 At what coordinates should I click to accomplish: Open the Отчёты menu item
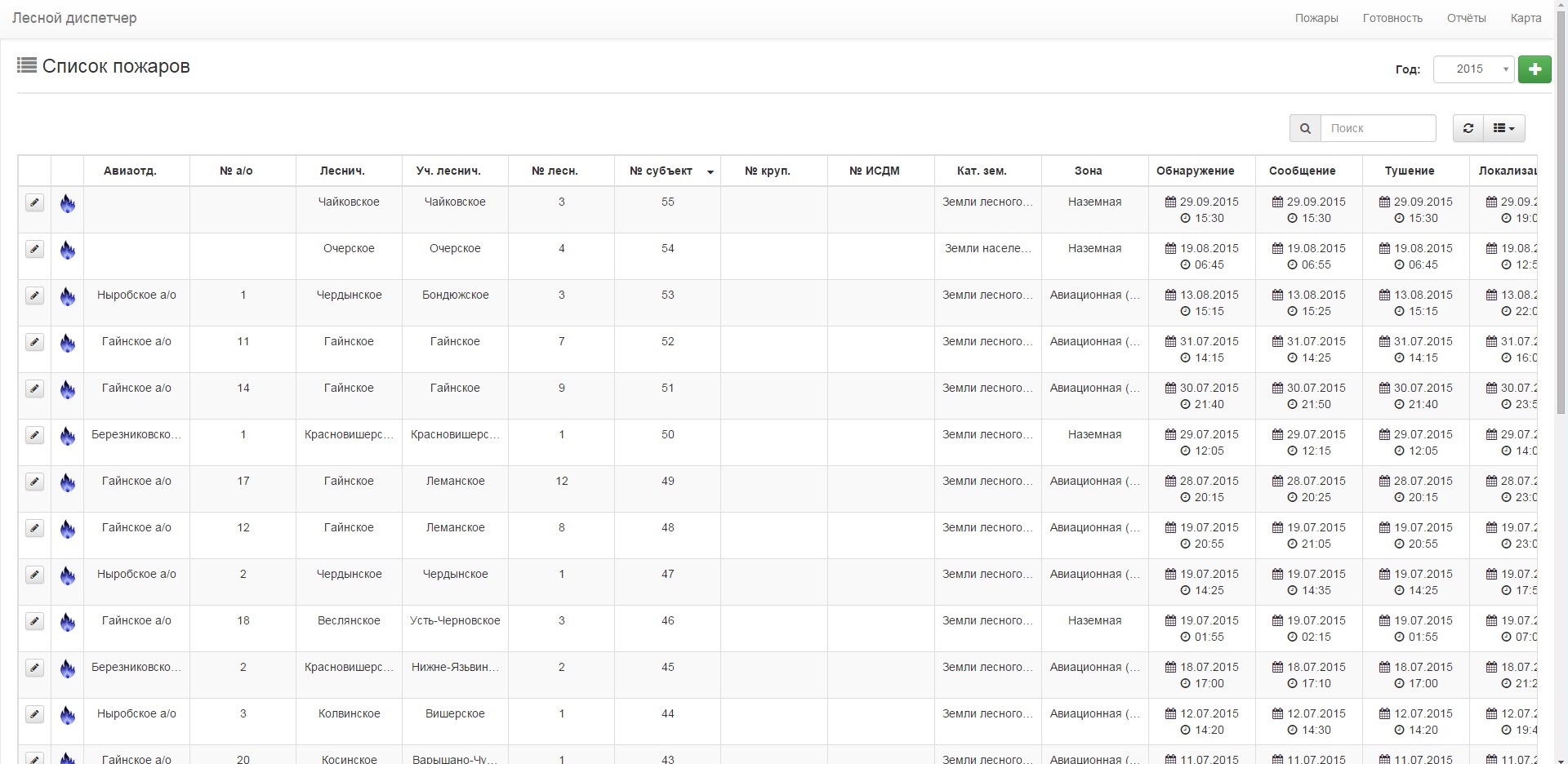(x=1467, y=18)
